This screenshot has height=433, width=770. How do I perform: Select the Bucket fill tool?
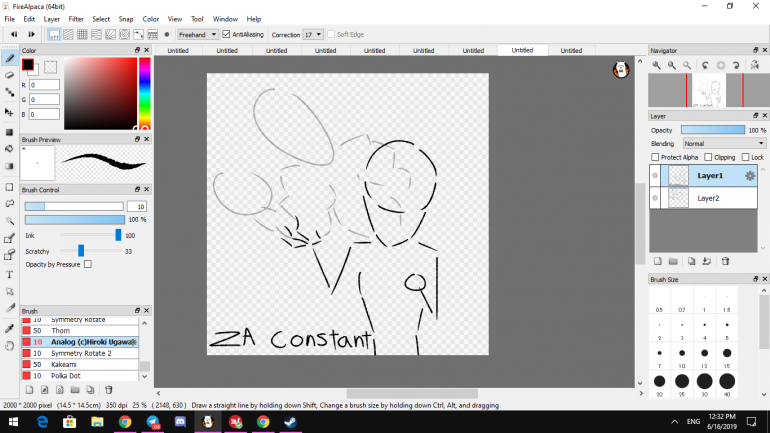[9, 149]
